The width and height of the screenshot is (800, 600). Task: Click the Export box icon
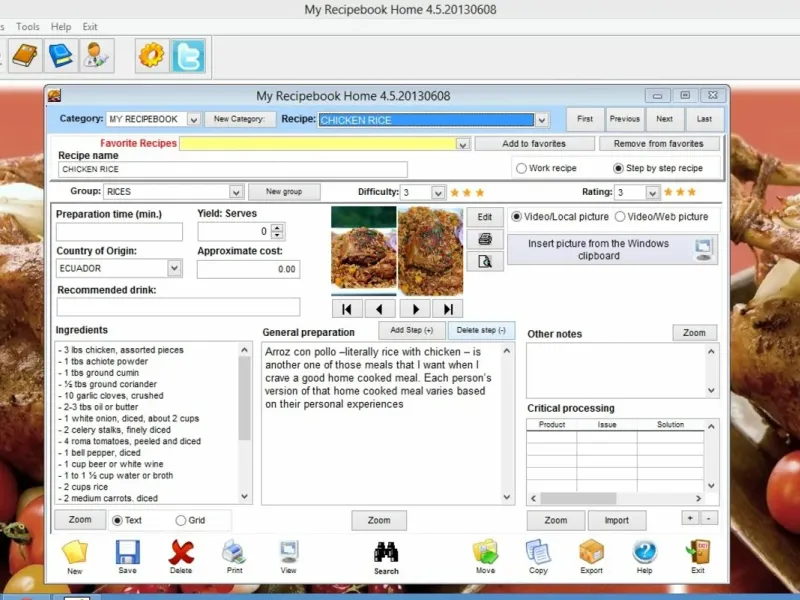(591, 557)
